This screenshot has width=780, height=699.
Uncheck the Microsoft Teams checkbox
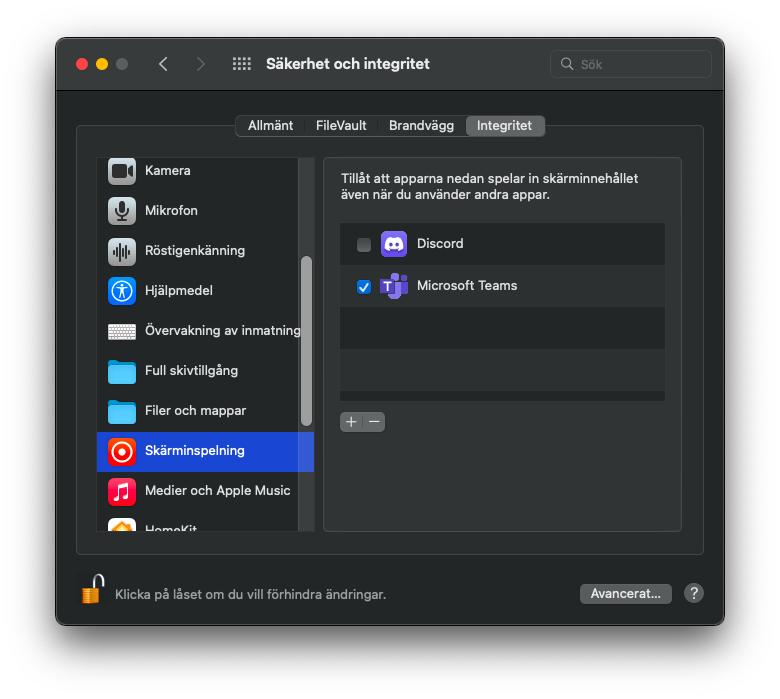coord(364,287)
